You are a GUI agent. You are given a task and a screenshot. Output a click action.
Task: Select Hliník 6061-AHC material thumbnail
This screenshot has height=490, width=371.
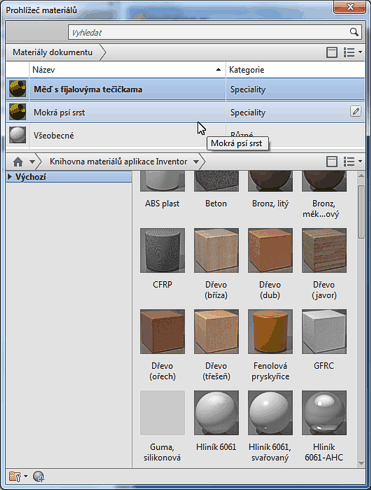[x=324, y=413]
